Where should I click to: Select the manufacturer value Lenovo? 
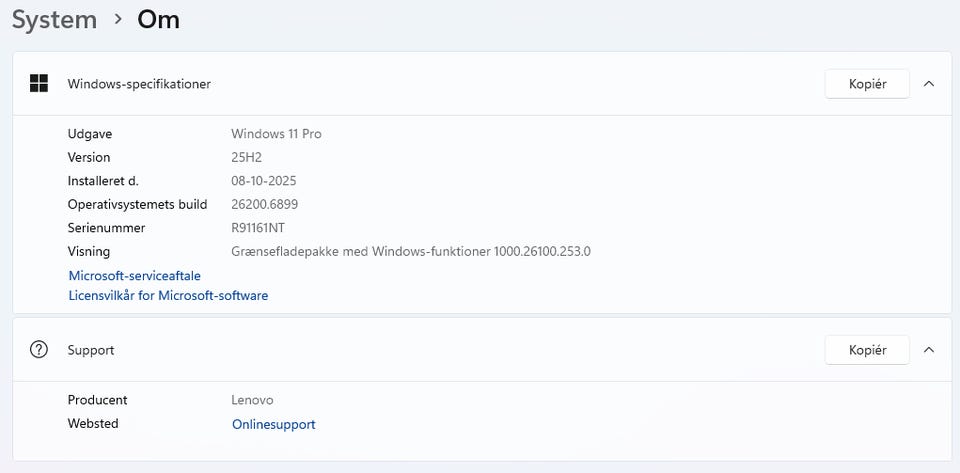point(252,400)
